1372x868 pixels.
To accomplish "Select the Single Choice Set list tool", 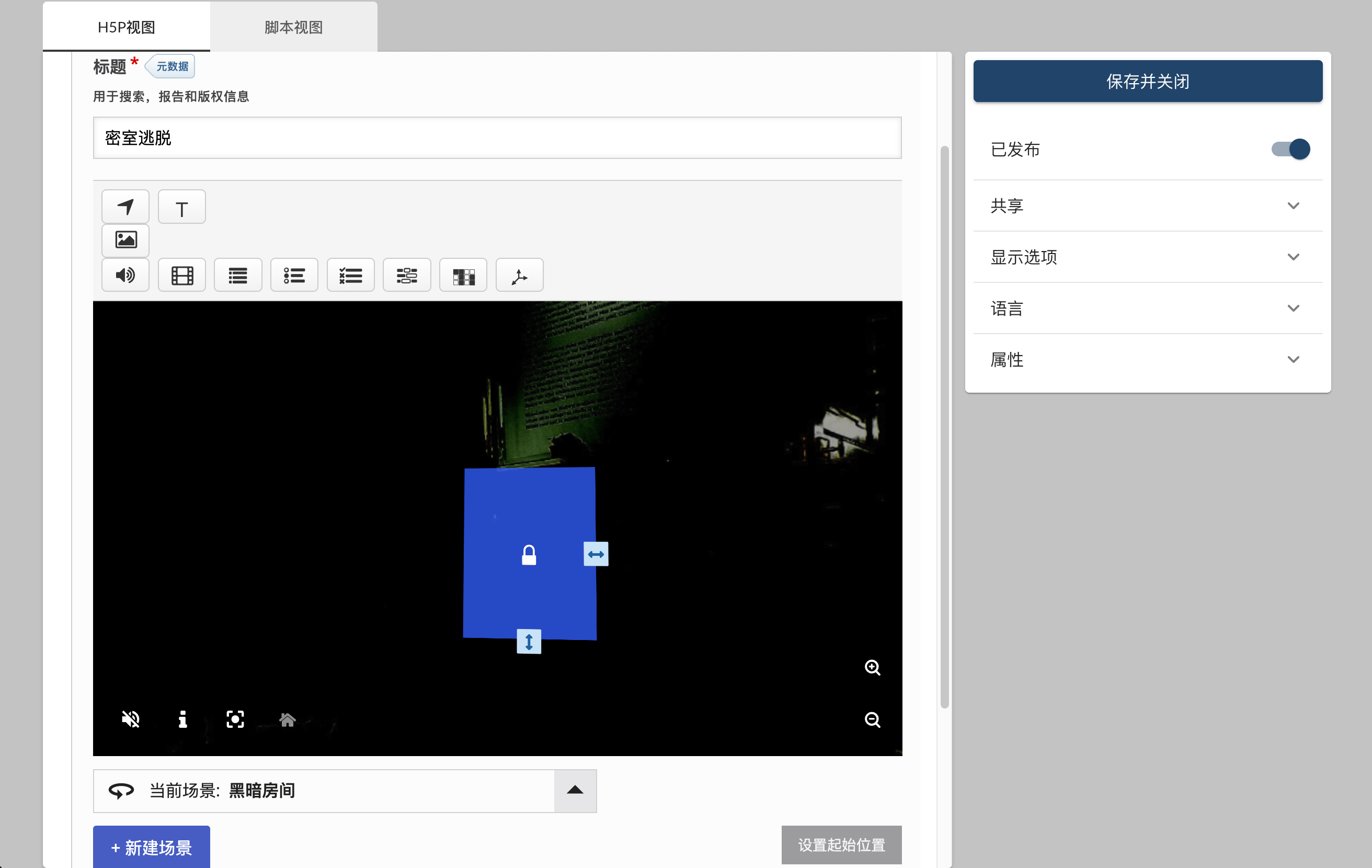I will pos(294,275).
